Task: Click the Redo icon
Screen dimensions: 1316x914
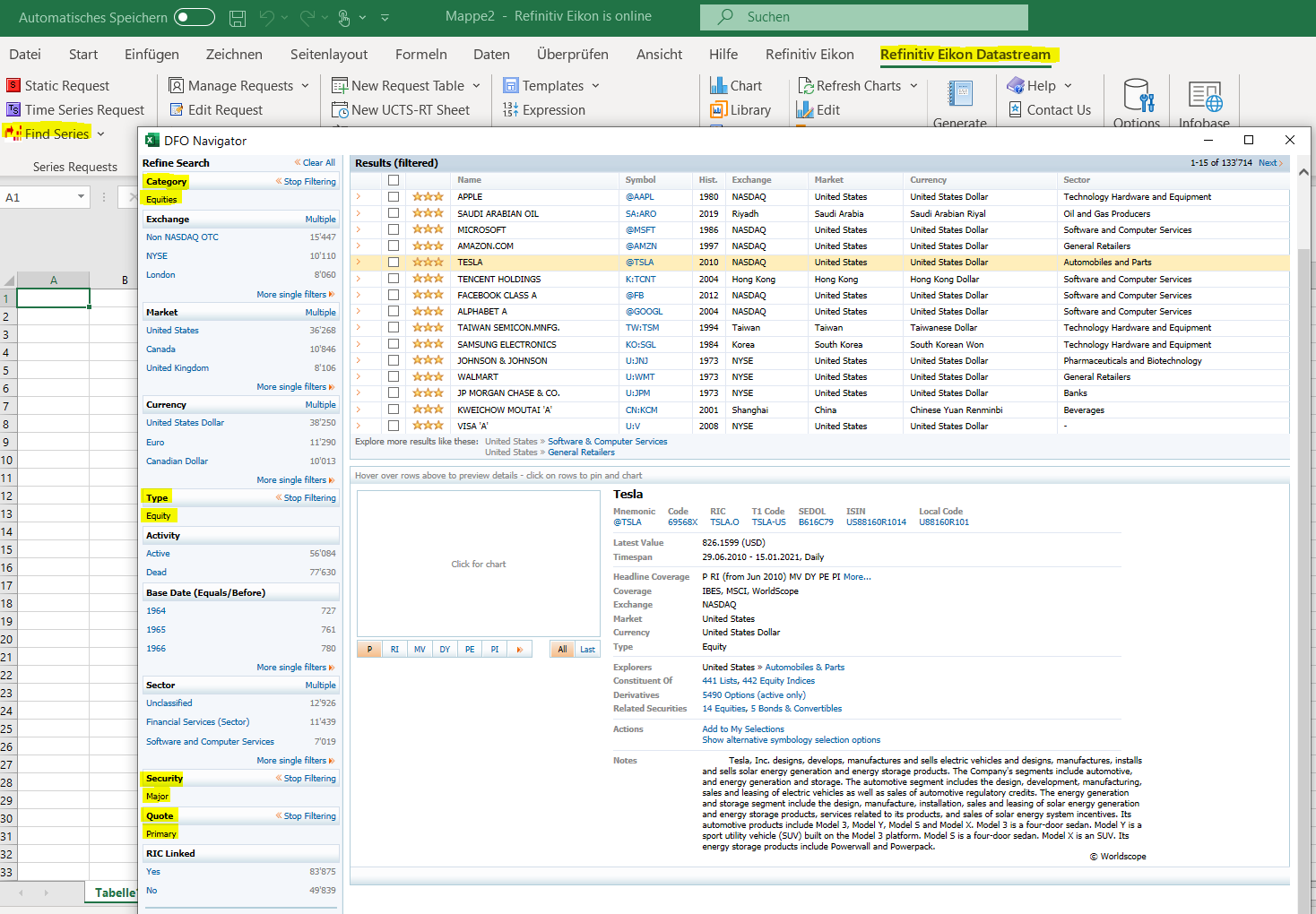Action: [x=307, y=17]
